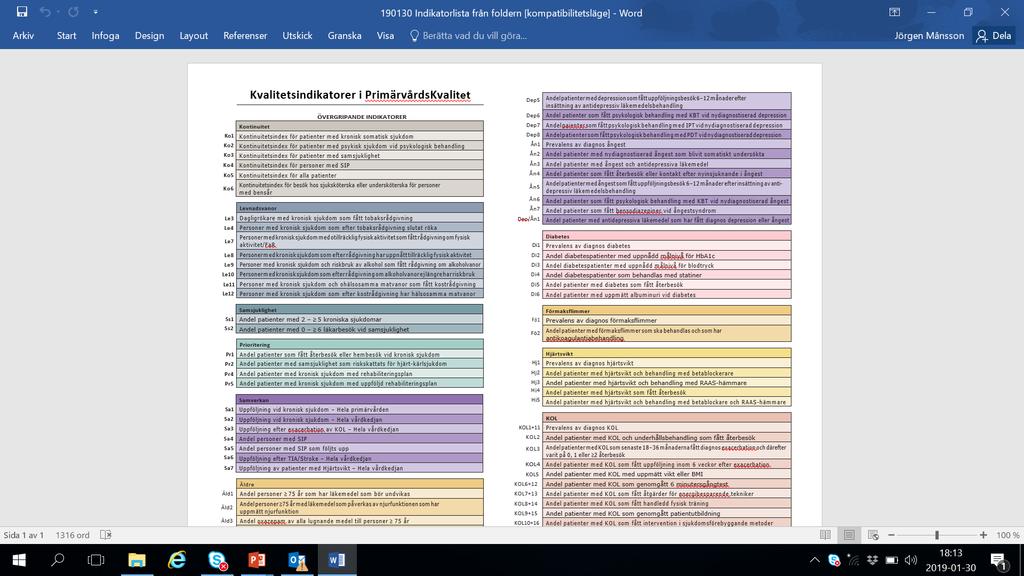1024x576 pixels.
Task: Click the 'ÖVERGRIPANDE INDIKATORER' heading
Action: 361,117
